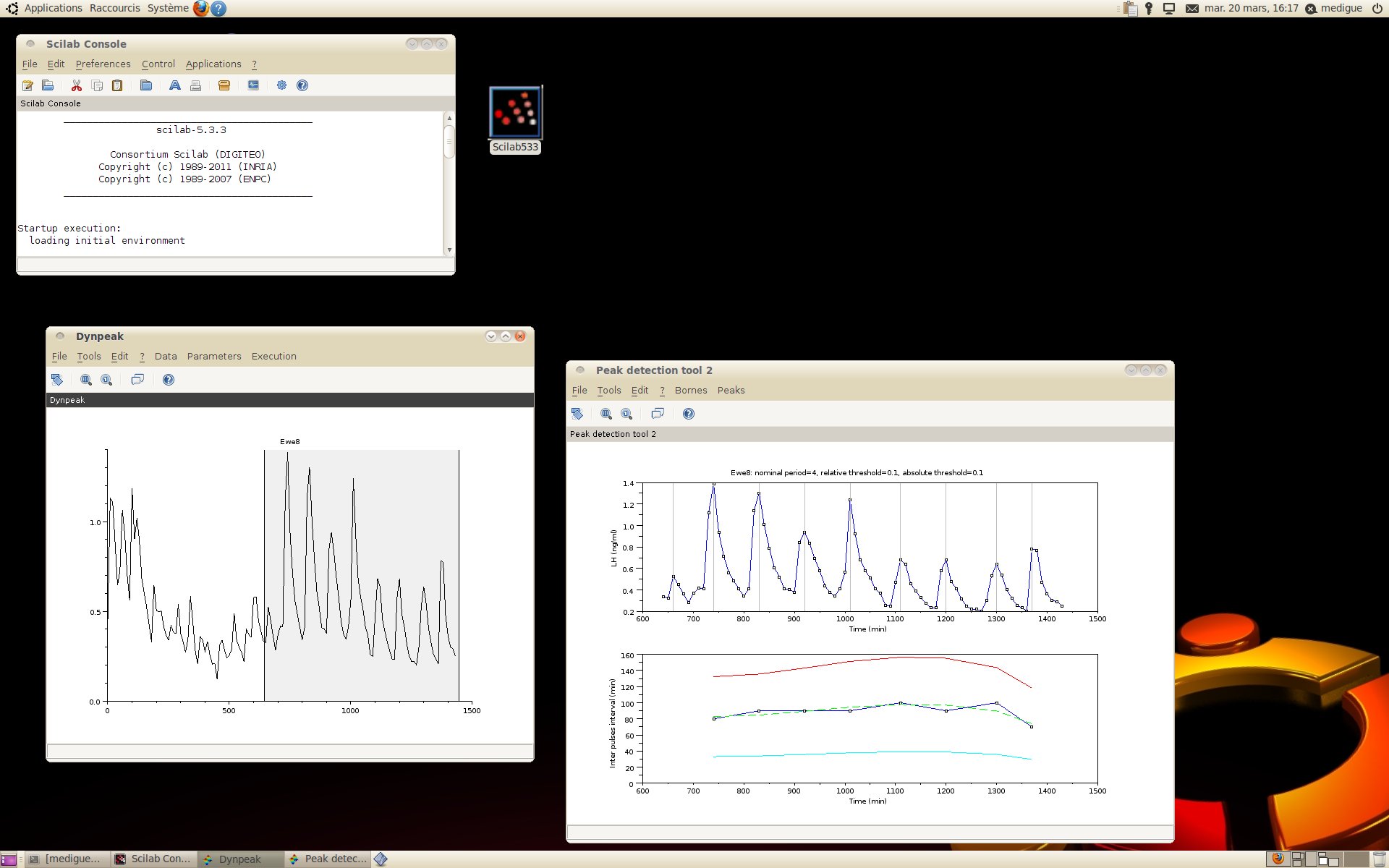Select the zoom area icon in Dynpeak

pos(86,380)
